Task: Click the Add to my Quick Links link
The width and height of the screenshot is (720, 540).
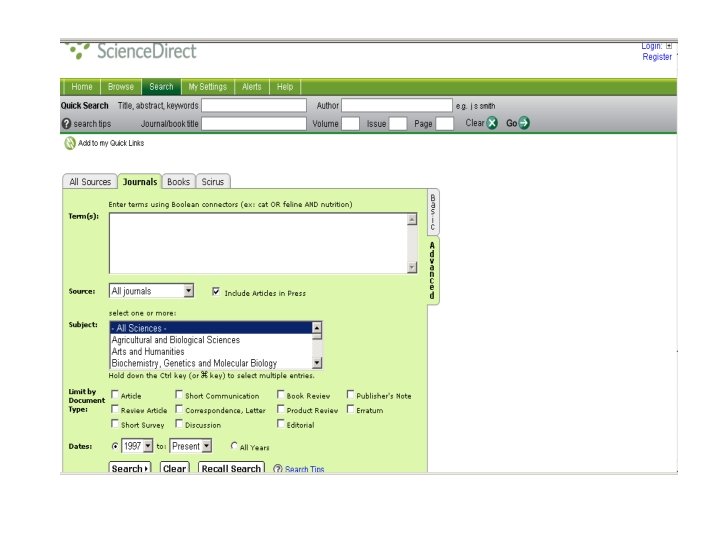Action: [111, 143]
